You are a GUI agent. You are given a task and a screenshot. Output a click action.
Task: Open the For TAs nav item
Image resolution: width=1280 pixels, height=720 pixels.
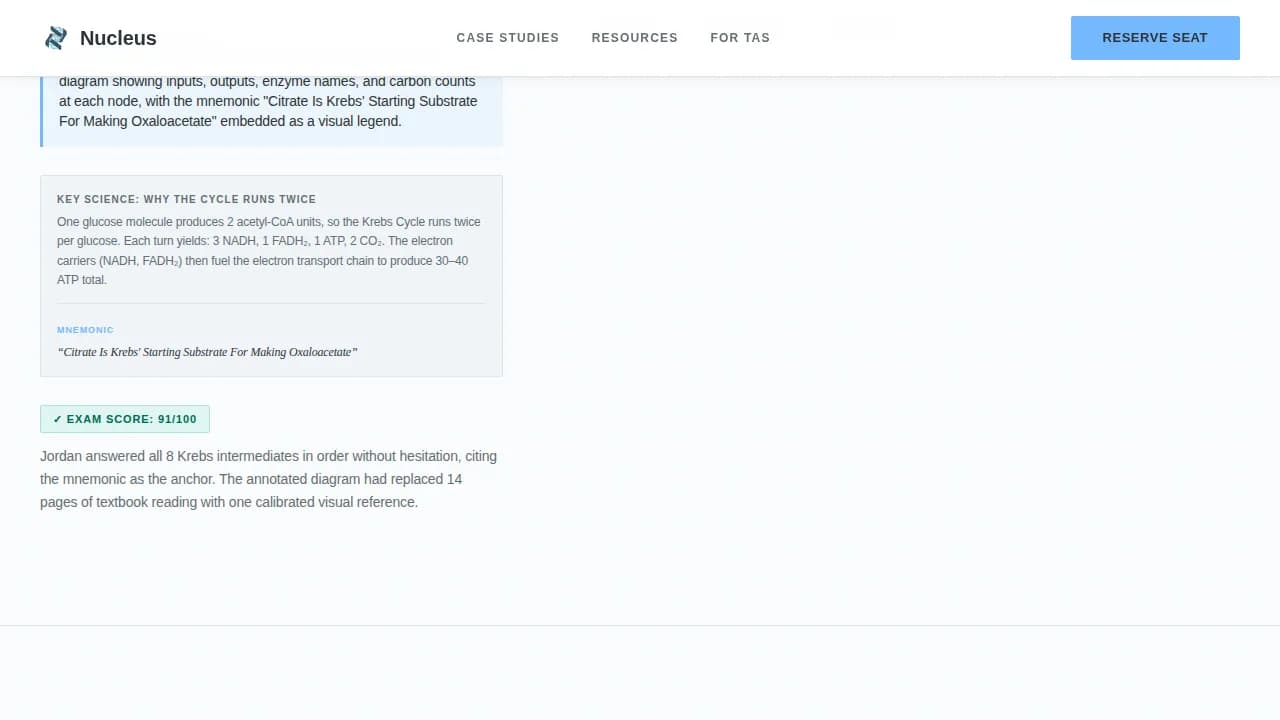[x=740, y=38]
